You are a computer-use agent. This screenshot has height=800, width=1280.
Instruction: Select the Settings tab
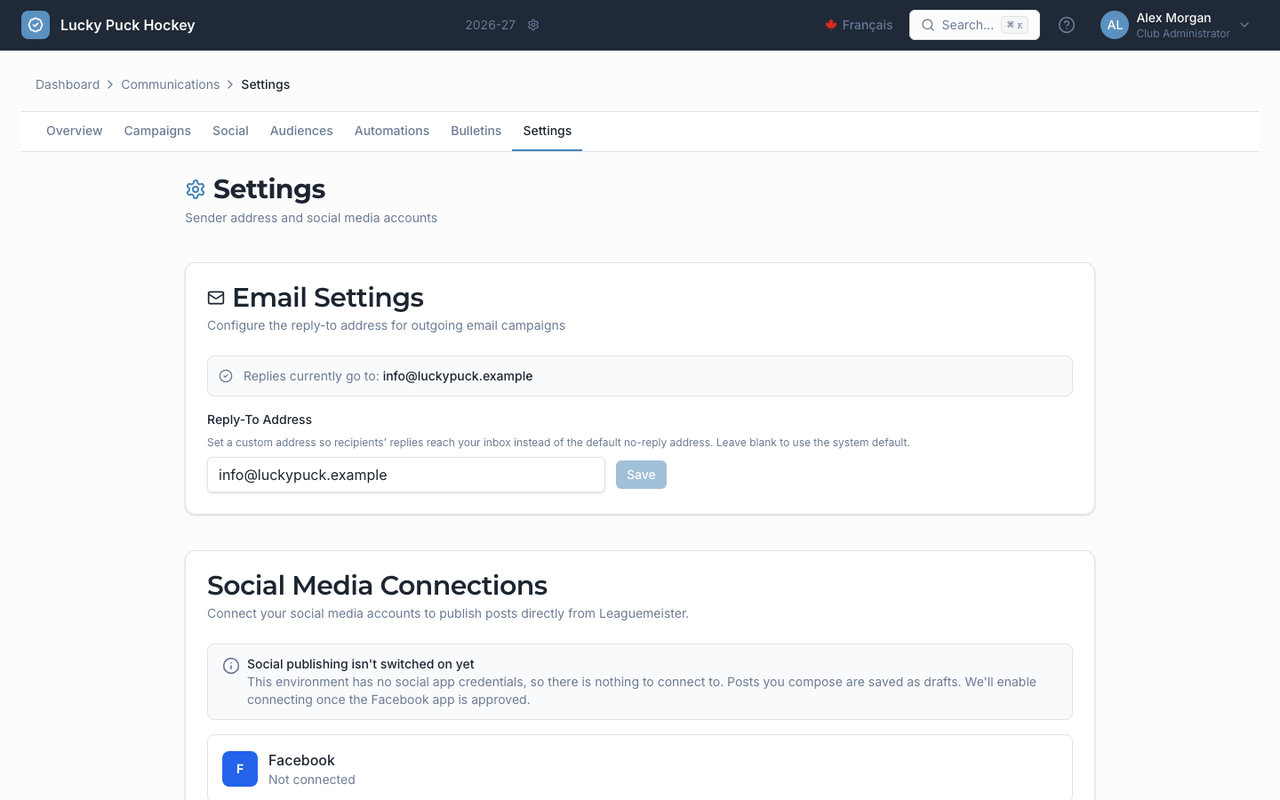pyautogui.click(x=547, y=131)
